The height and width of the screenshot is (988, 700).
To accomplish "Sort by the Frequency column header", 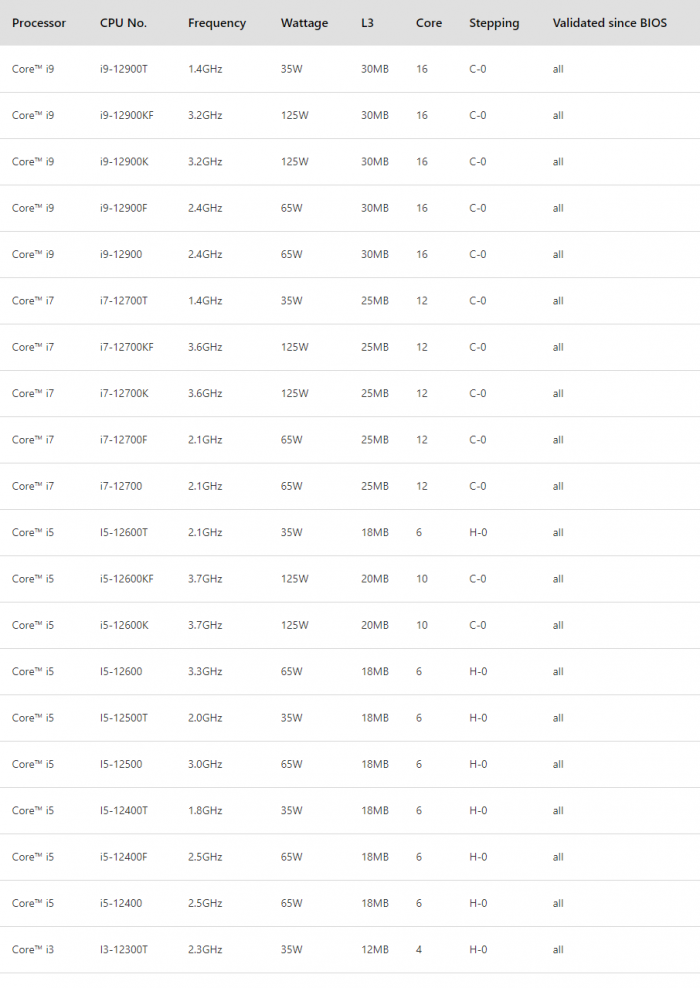I will 216,23.
